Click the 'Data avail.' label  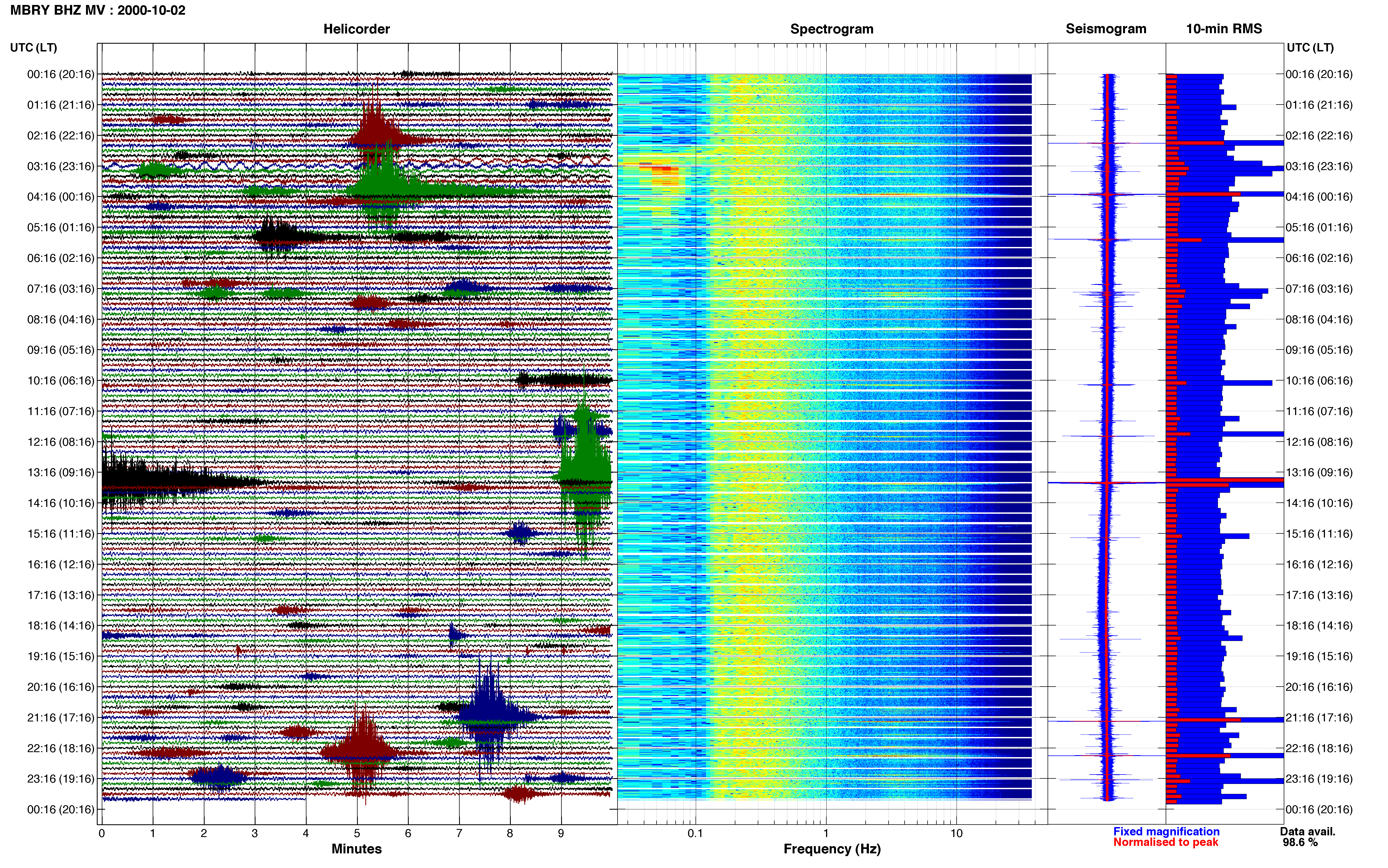(1308, 831)
